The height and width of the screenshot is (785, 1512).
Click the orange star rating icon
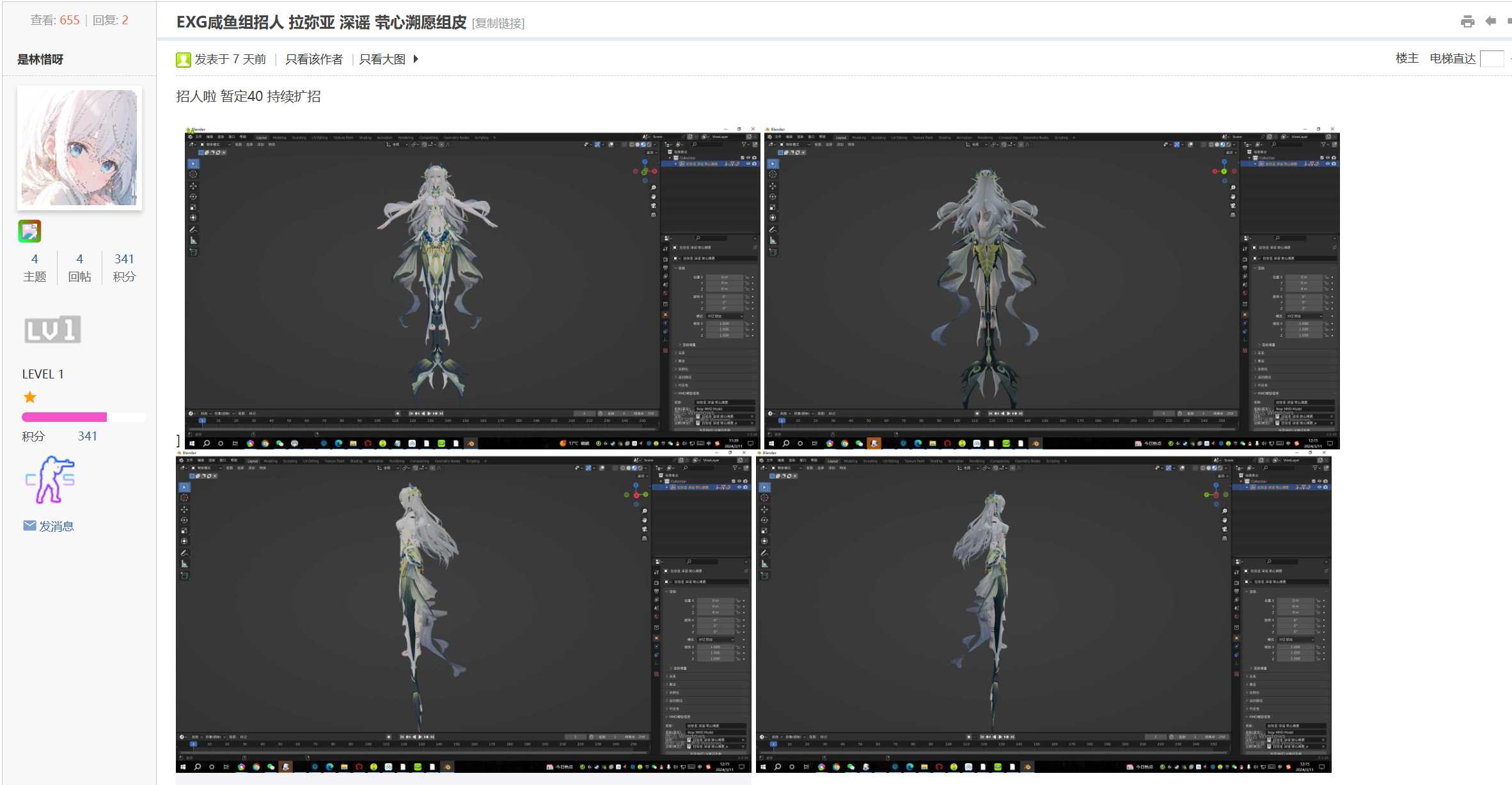[x=30, y=398]
